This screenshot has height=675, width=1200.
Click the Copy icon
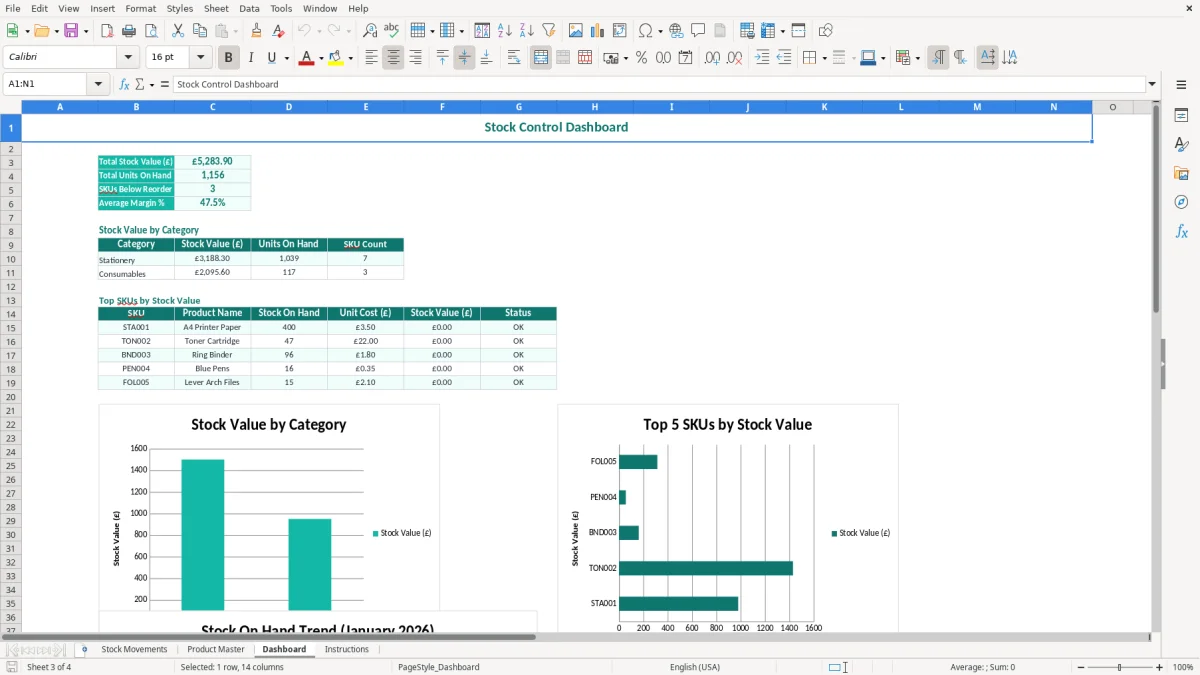[200, 31]
